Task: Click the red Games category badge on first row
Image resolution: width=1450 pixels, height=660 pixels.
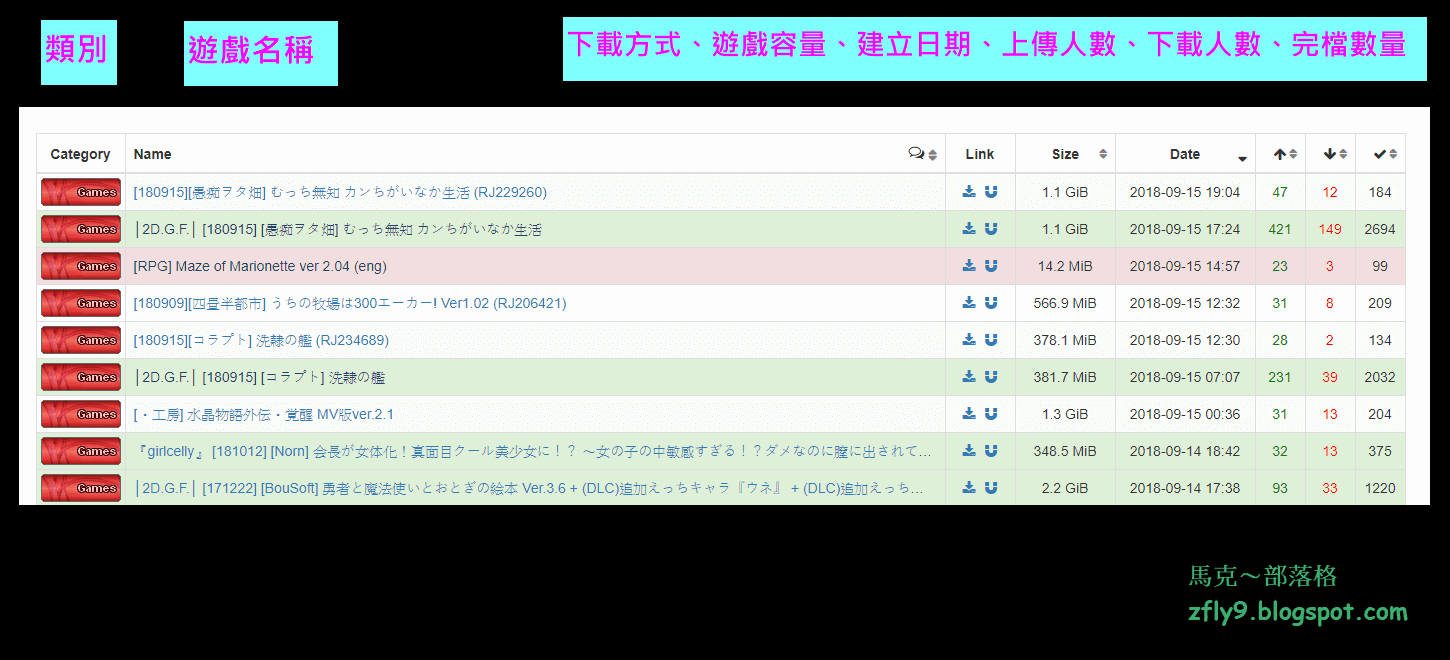Action: pos(80,192)
